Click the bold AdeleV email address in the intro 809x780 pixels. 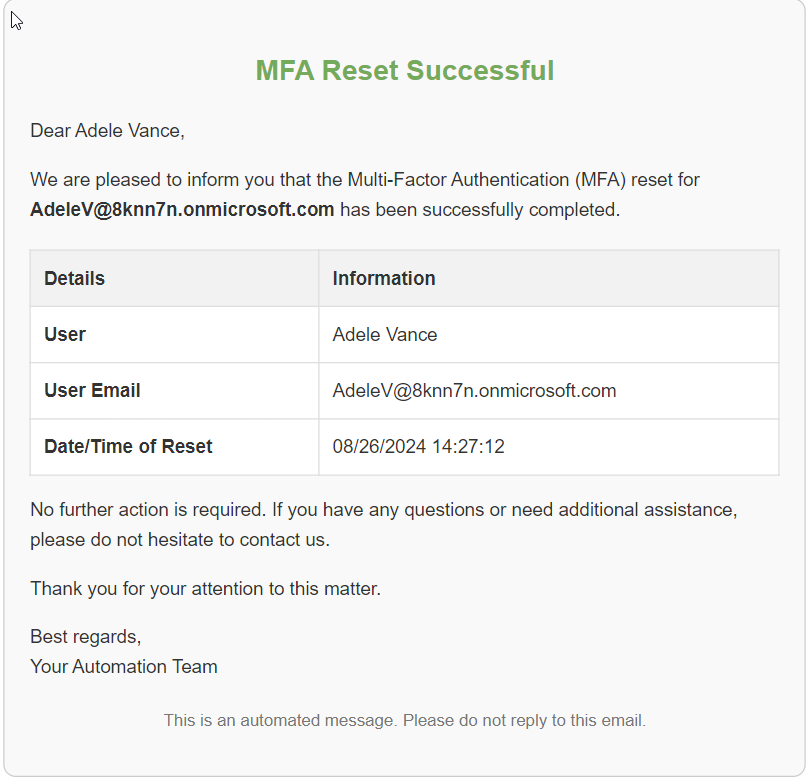tap(182, 210)
